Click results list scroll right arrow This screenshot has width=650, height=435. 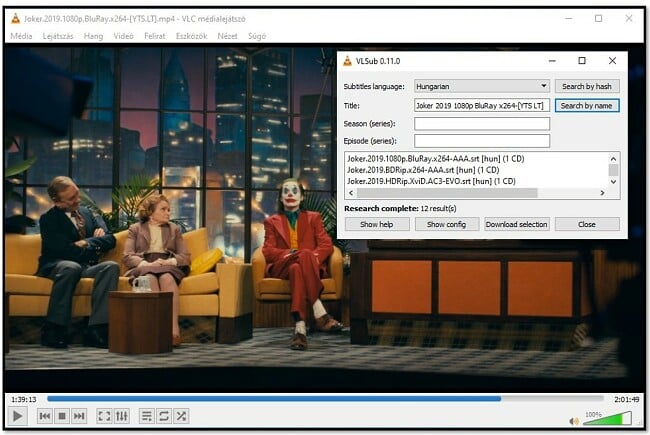pos(602,193)
